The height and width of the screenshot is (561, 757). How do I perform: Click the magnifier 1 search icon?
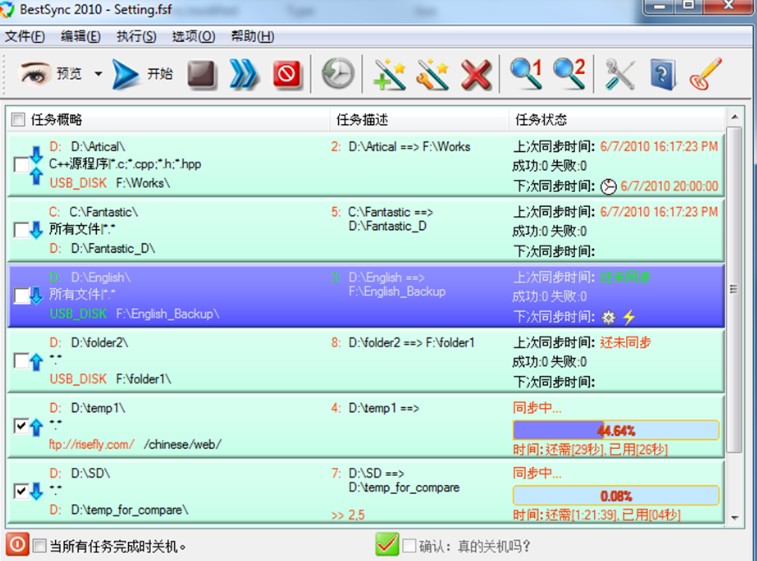click(526, 74)
